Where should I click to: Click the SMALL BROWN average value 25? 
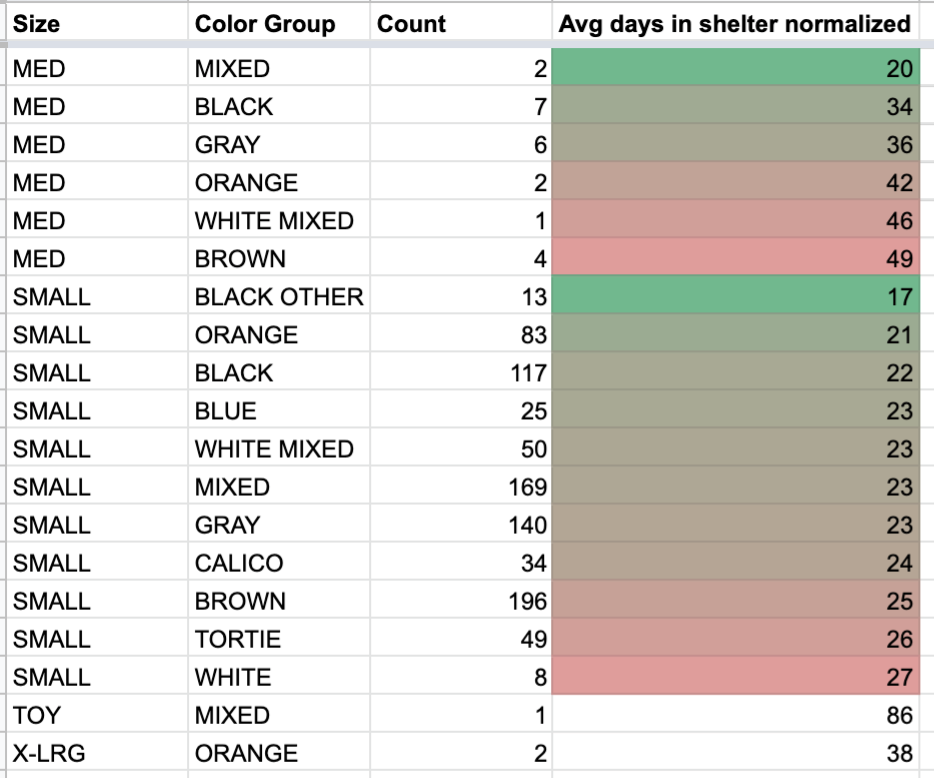click(736, 601)
